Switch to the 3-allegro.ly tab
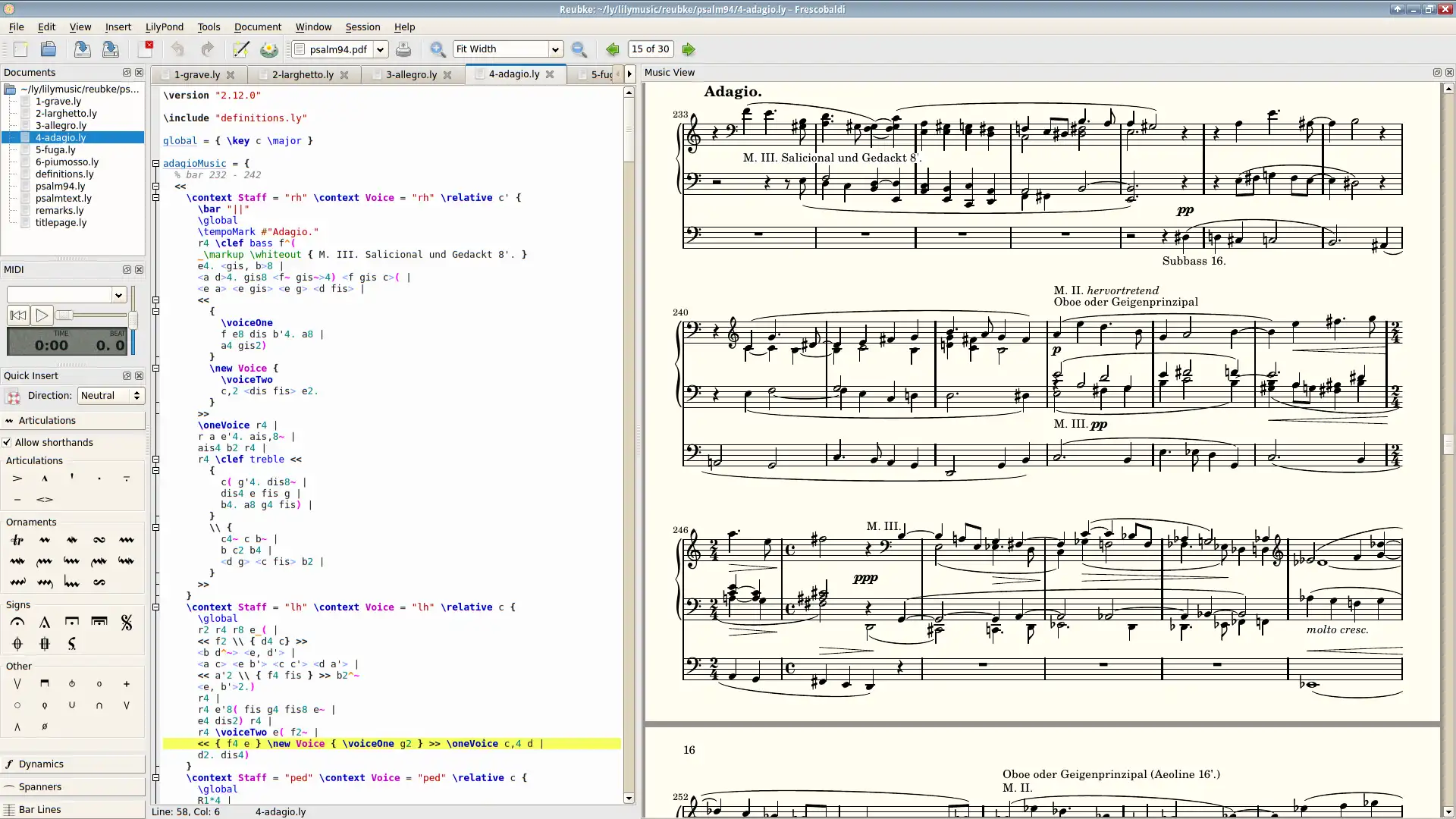The height and width of the screenshot is (819, 1456). 411,74
